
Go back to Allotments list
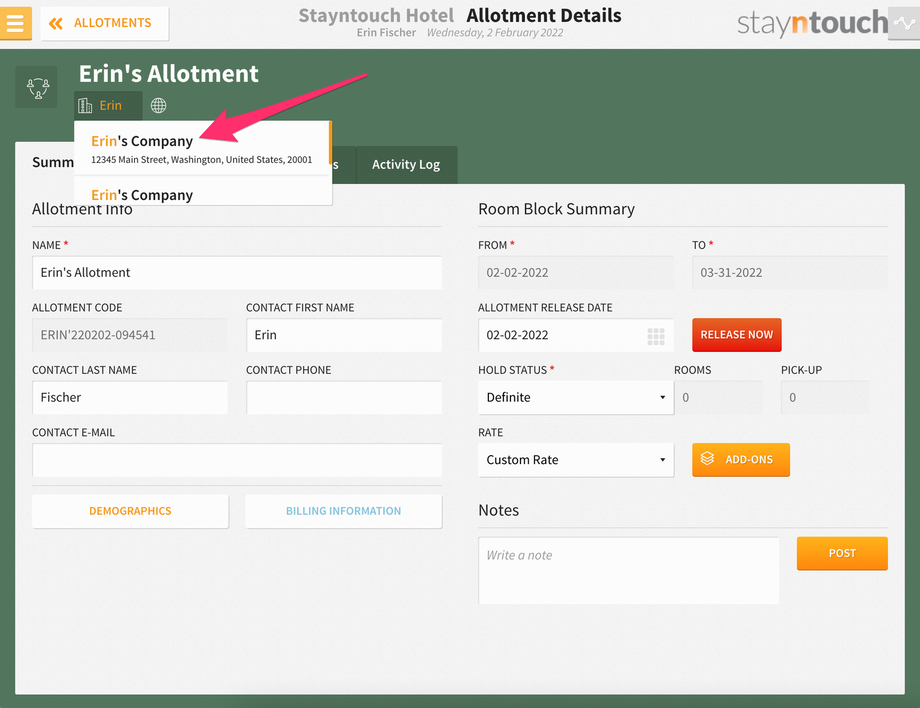click(104, 23)
